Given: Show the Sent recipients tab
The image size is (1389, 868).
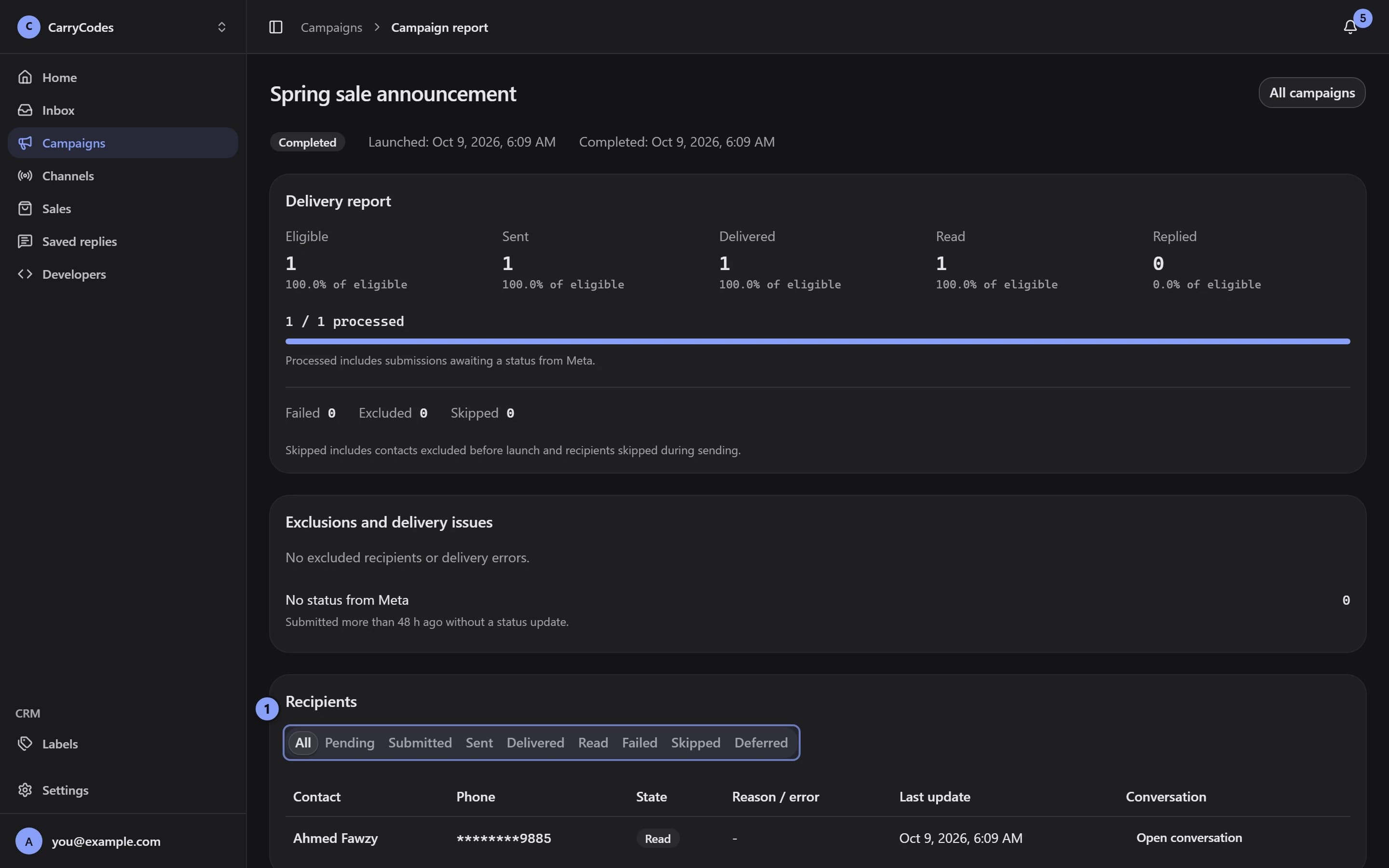Looking at the screenshot, I should point(479,742).
